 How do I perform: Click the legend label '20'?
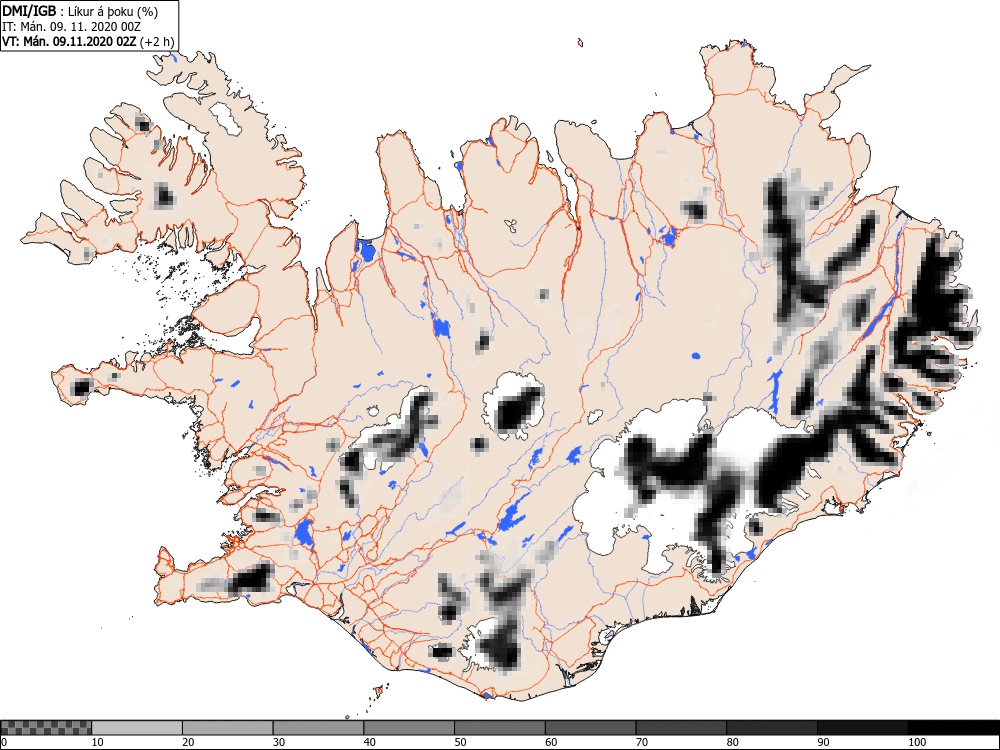188,742
